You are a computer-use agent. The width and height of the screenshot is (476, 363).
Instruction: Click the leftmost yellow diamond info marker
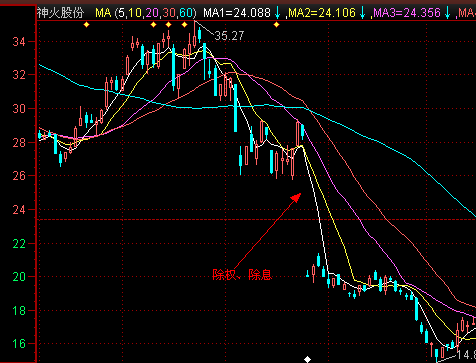point(87,24)
